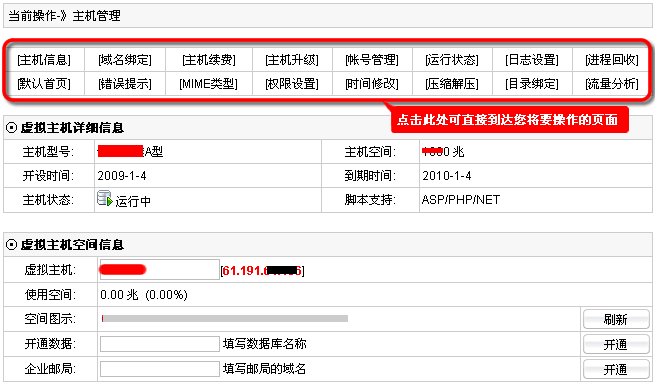Select 帐号管理 in the menu
Image resolution: width=655 pixels, height=385 pixels.
coord(372,60)
